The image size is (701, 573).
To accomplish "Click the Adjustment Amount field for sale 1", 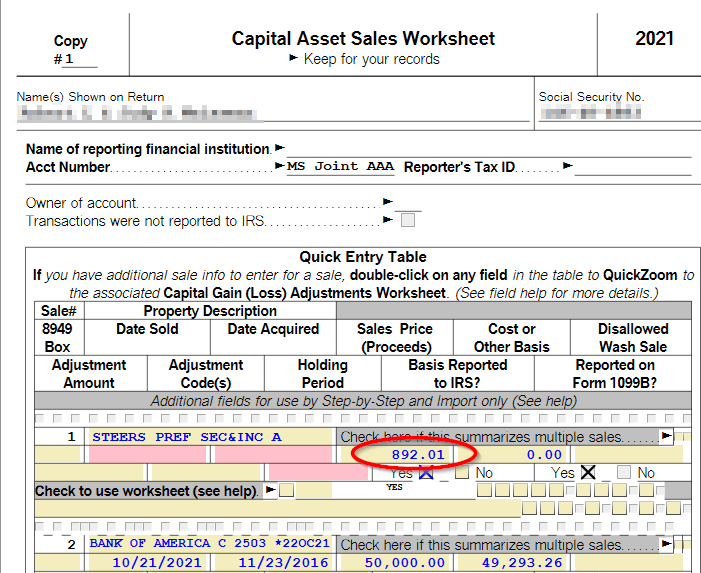I will click(89, 472).
